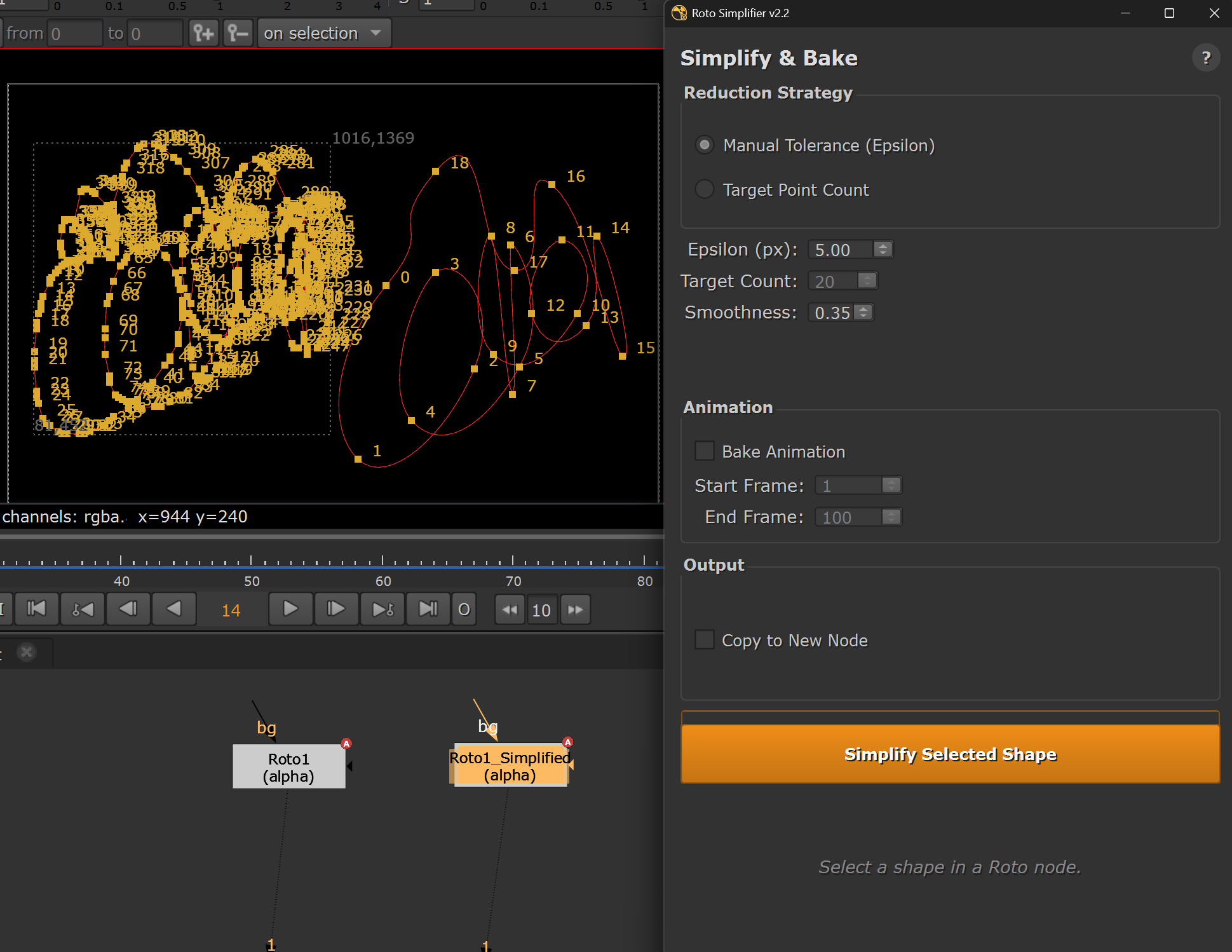This screenshot has width=1232, height=952.
Task: Open the help question mark button
Action: (x=1205, y=58)
